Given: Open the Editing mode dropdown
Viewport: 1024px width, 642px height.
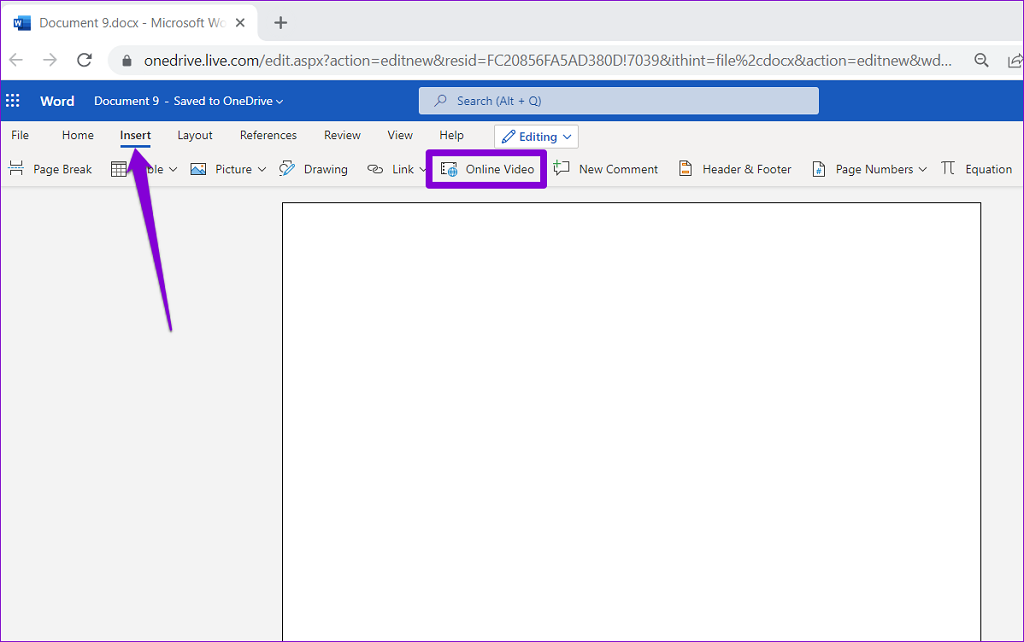Looking at the screenshot, I should coord(537,136).
